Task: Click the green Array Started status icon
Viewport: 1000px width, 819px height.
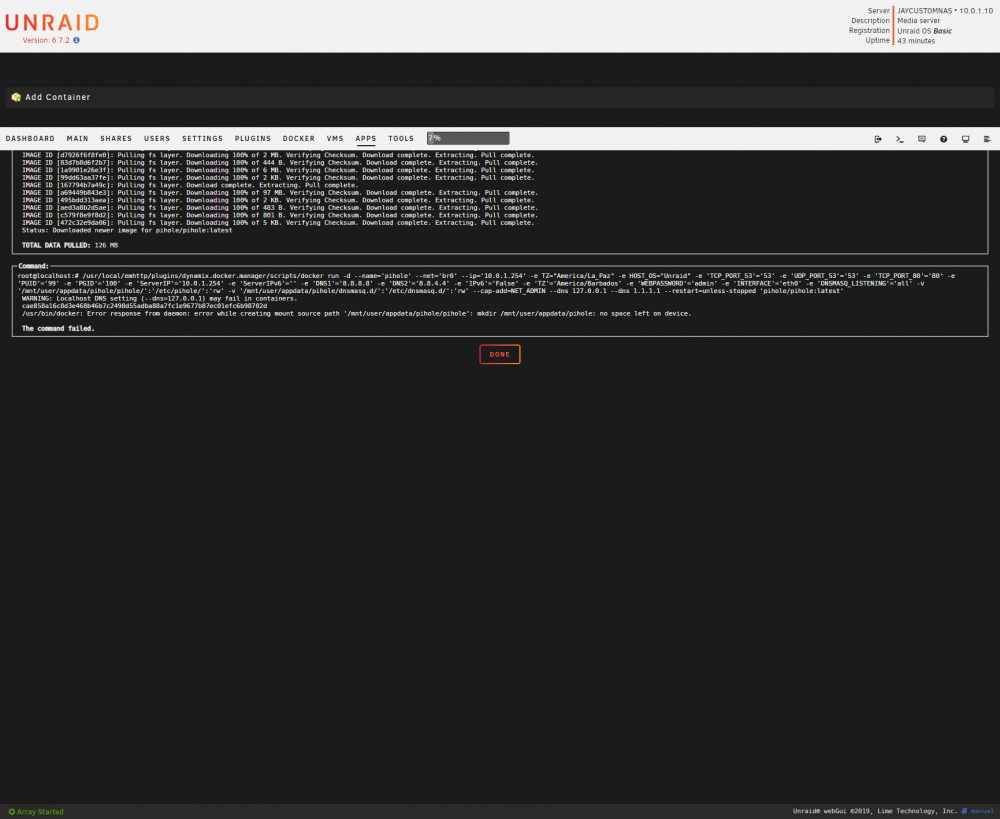Action: [11, 812]
